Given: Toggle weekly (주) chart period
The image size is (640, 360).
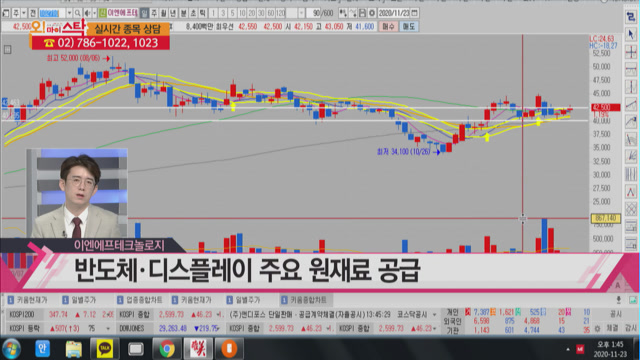Looking at the screenshot, I should [x=154, y=13].
